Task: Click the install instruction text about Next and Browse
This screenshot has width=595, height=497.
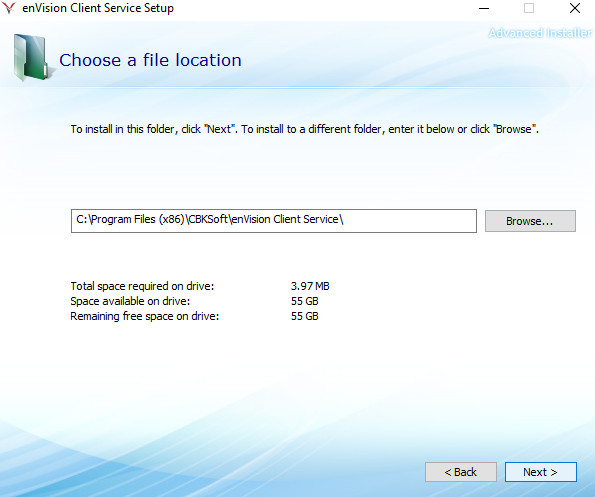Action: pyautogui.click(x=304, y=129)
